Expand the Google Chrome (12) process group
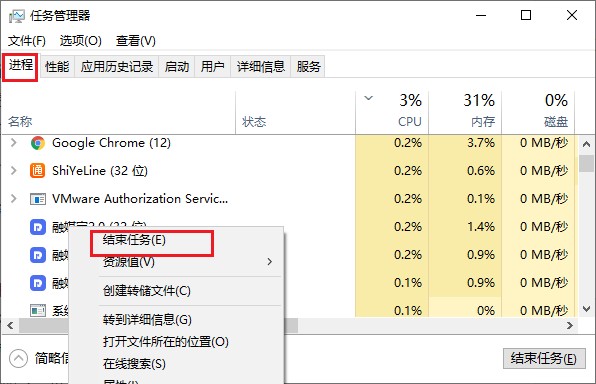This screenshot has width=596, height=384. tap(14, 143)
